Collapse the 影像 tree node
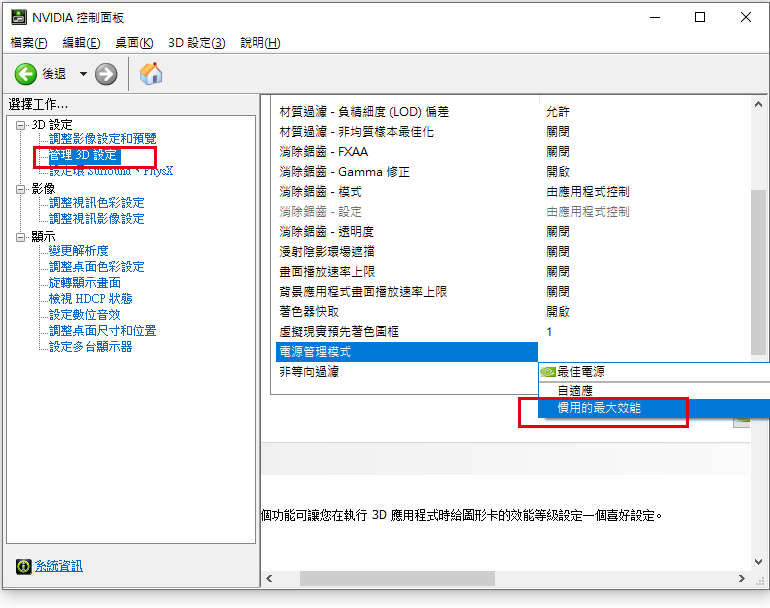This screenshot has height=608, width=770. tap(21, 189)
